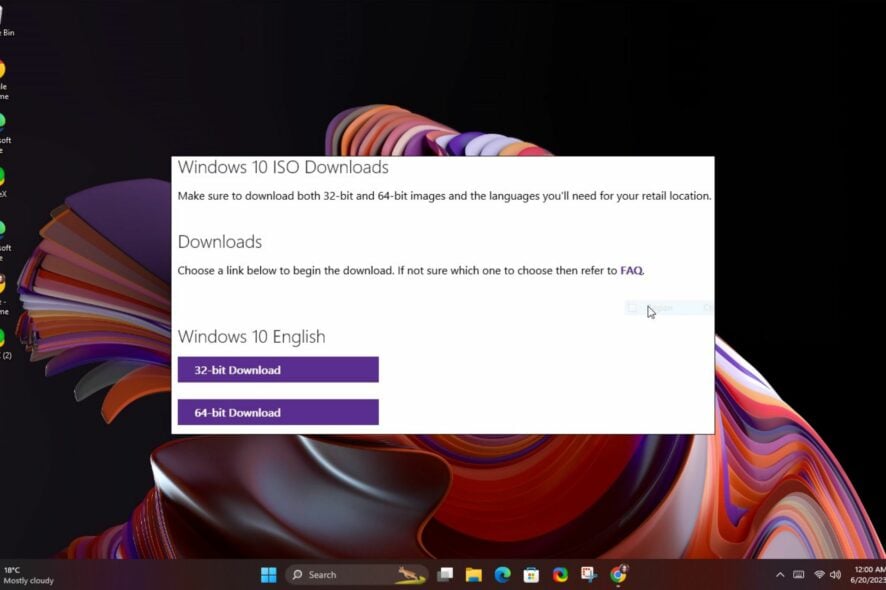
Task: Toggle the touch keyboard tray icon
Action: point(797,575)
